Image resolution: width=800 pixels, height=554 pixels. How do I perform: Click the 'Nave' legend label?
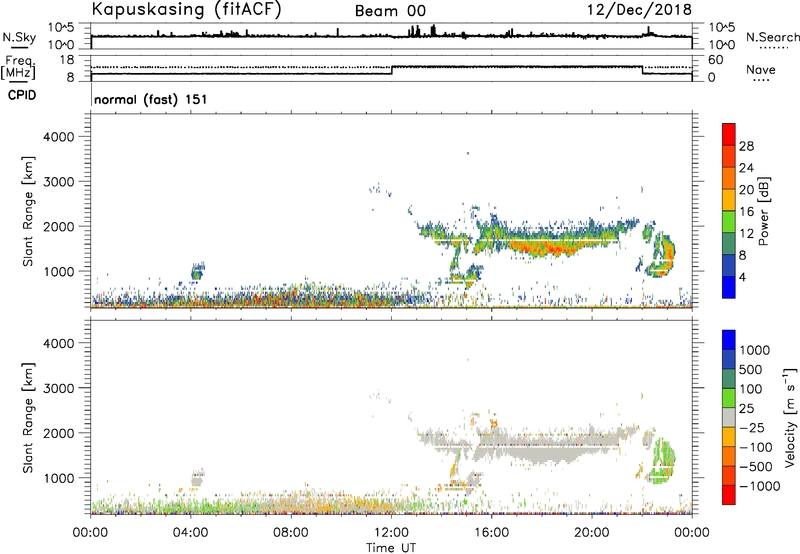coord(760,70)
